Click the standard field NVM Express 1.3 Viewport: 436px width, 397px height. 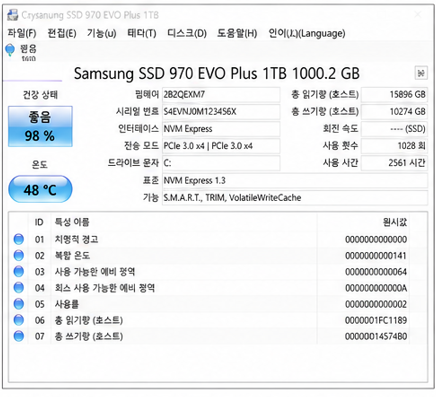click(x=295, y=181)
